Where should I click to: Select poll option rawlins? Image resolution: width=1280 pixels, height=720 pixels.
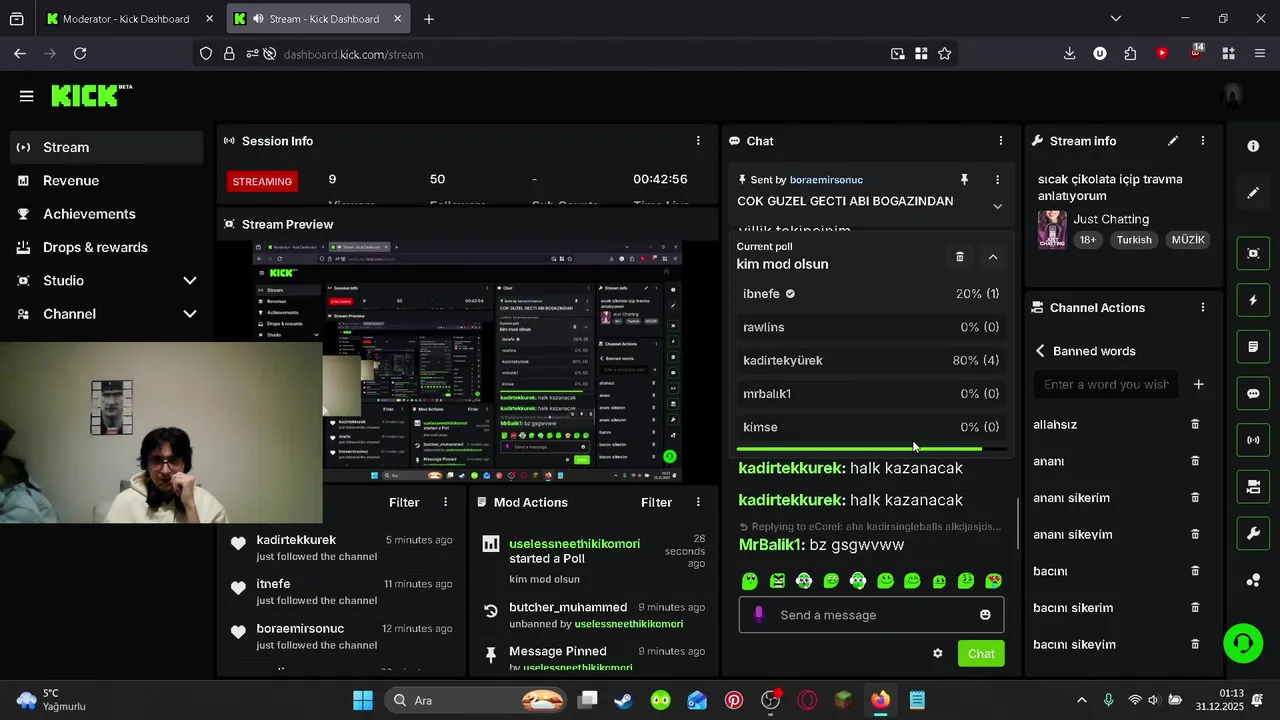871,327
